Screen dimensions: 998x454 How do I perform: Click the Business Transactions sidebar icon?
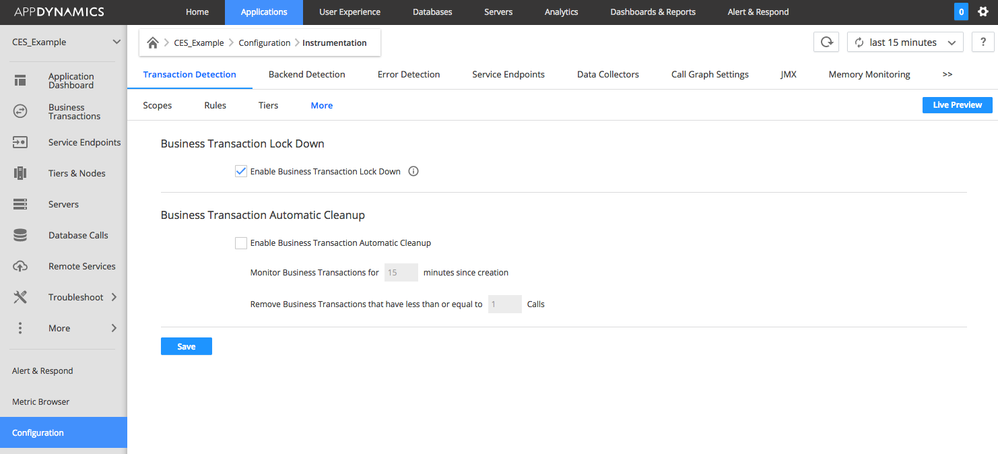click(20, 111)
